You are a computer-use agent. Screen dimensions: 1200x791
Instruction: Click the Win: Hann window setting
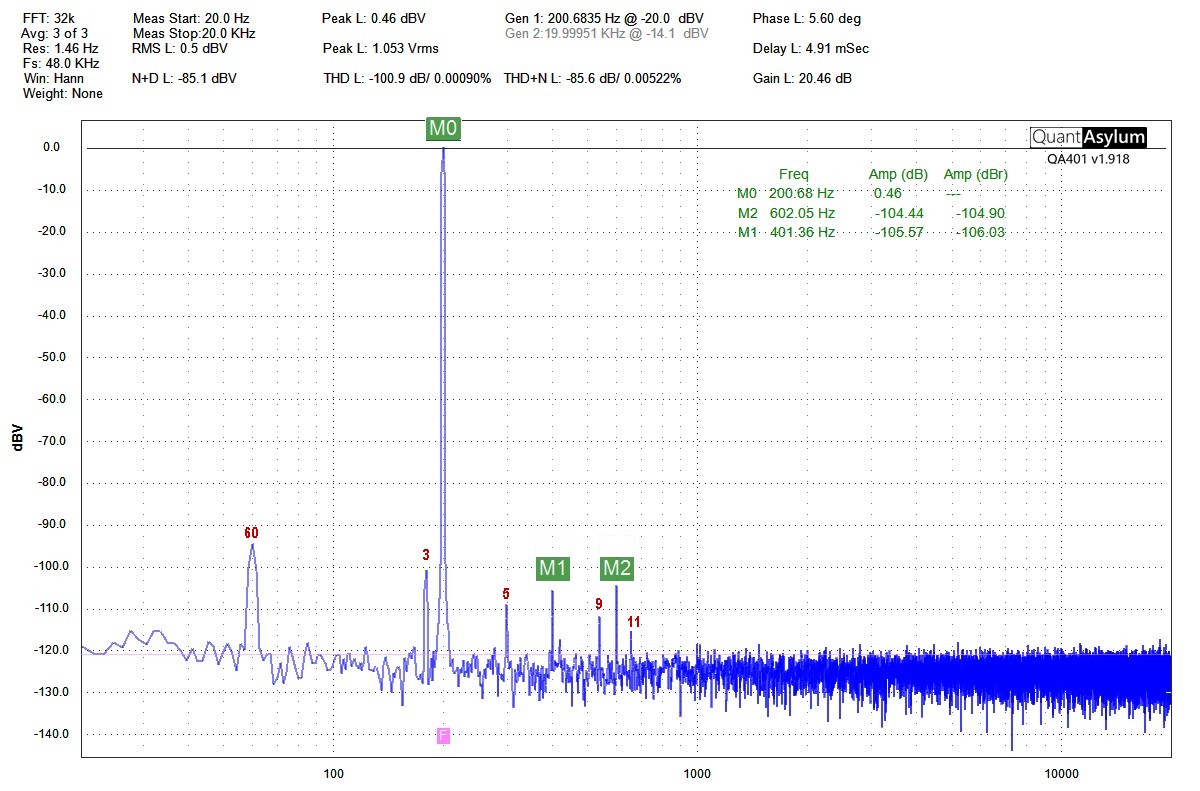(50, 78)
